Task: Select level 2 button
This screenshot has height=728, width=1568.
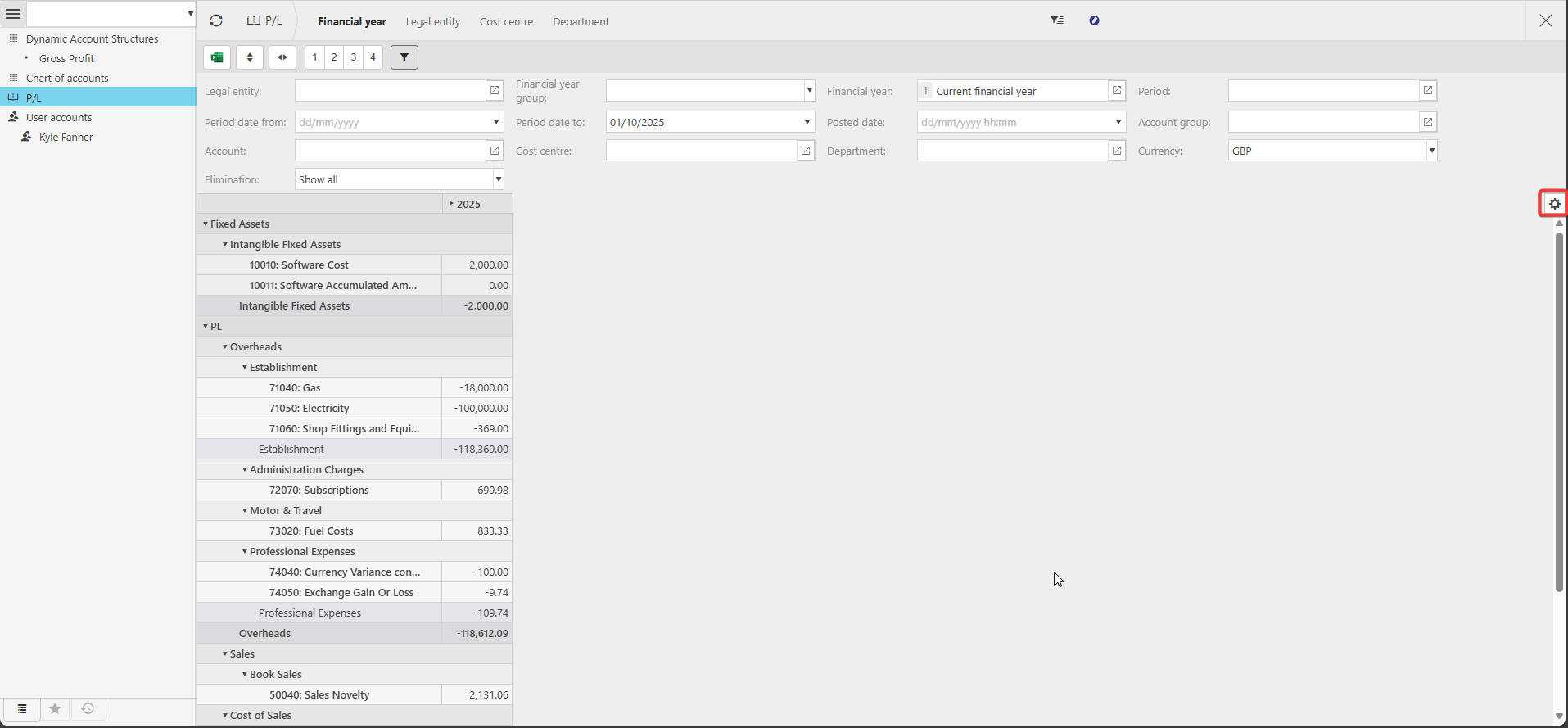Action: click(334, 57)
